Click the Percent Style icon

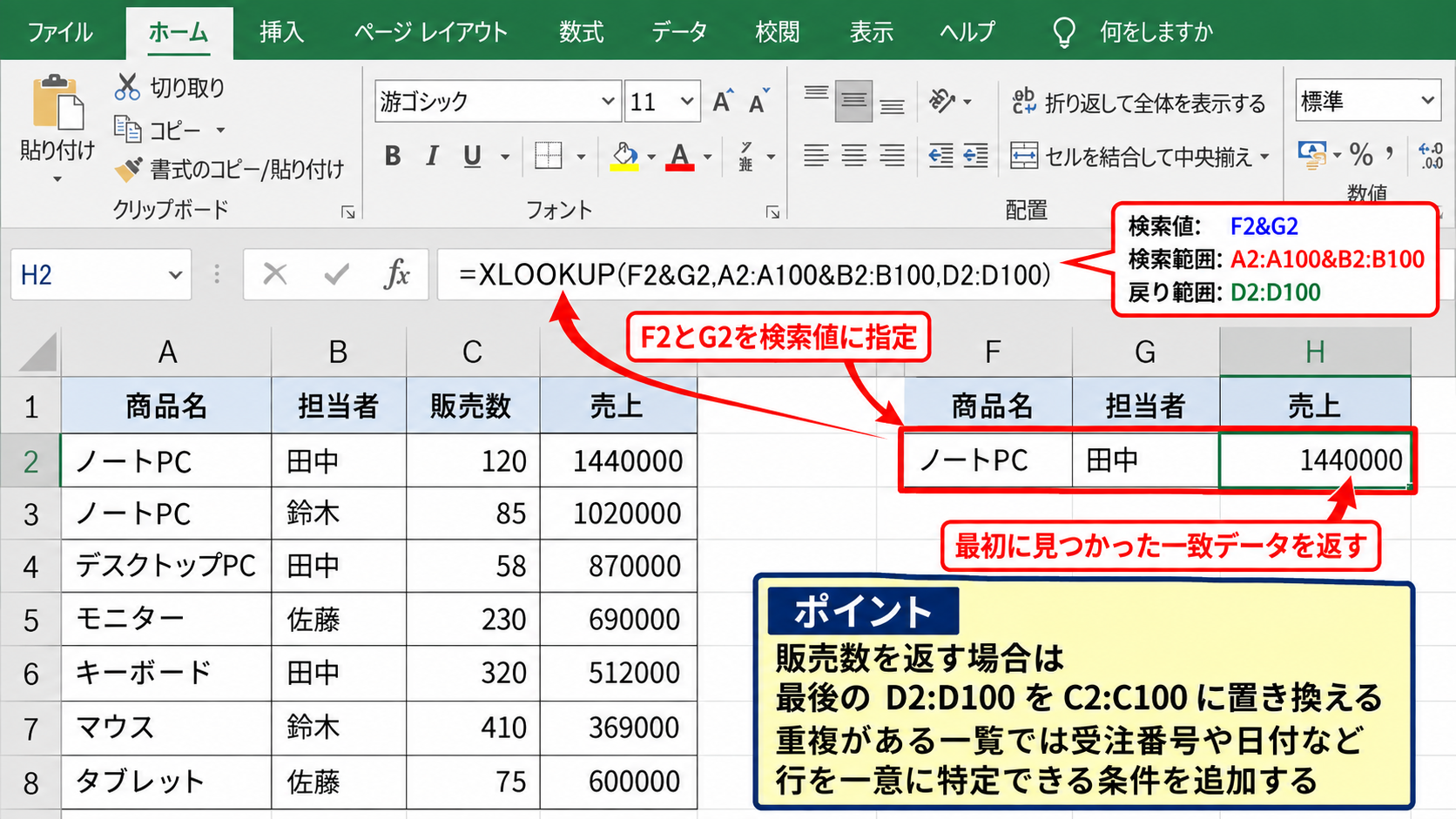click(1361, 156)
